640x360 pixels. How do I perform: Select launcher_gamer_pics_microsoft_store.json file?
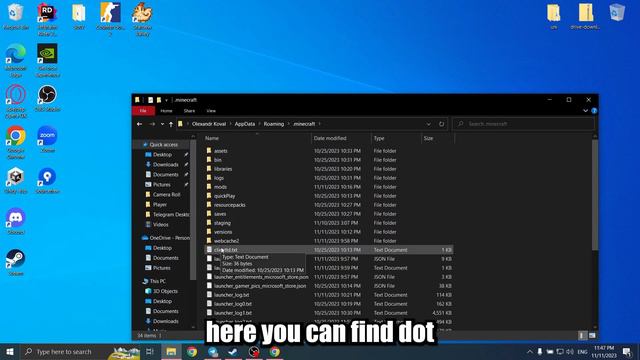[260, 286]
